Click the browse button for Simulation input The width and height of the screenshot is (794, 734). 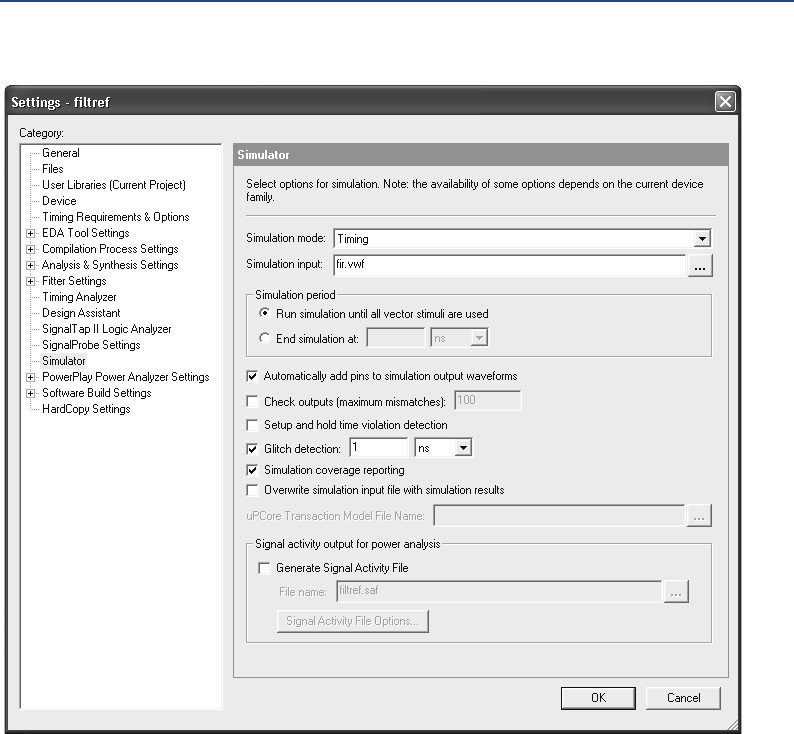pos(699,265)
